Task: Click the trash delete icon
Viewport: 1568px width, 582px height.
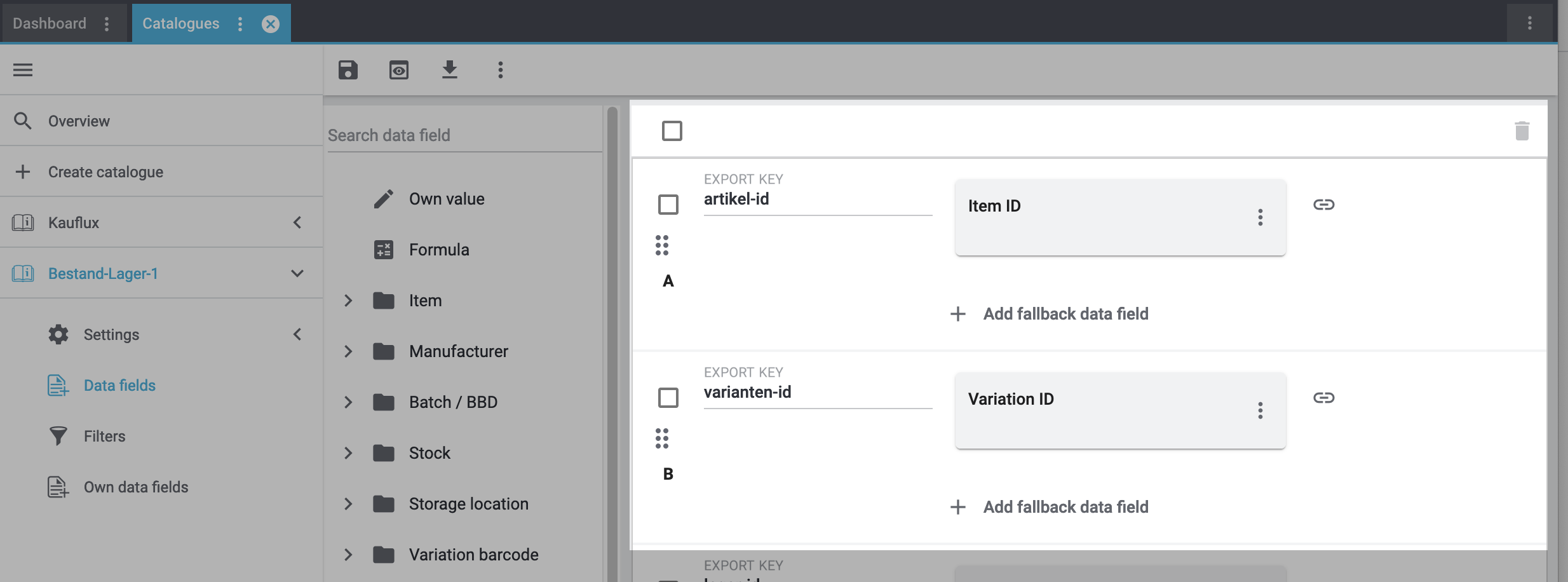Action: [x=1522, y=131]
